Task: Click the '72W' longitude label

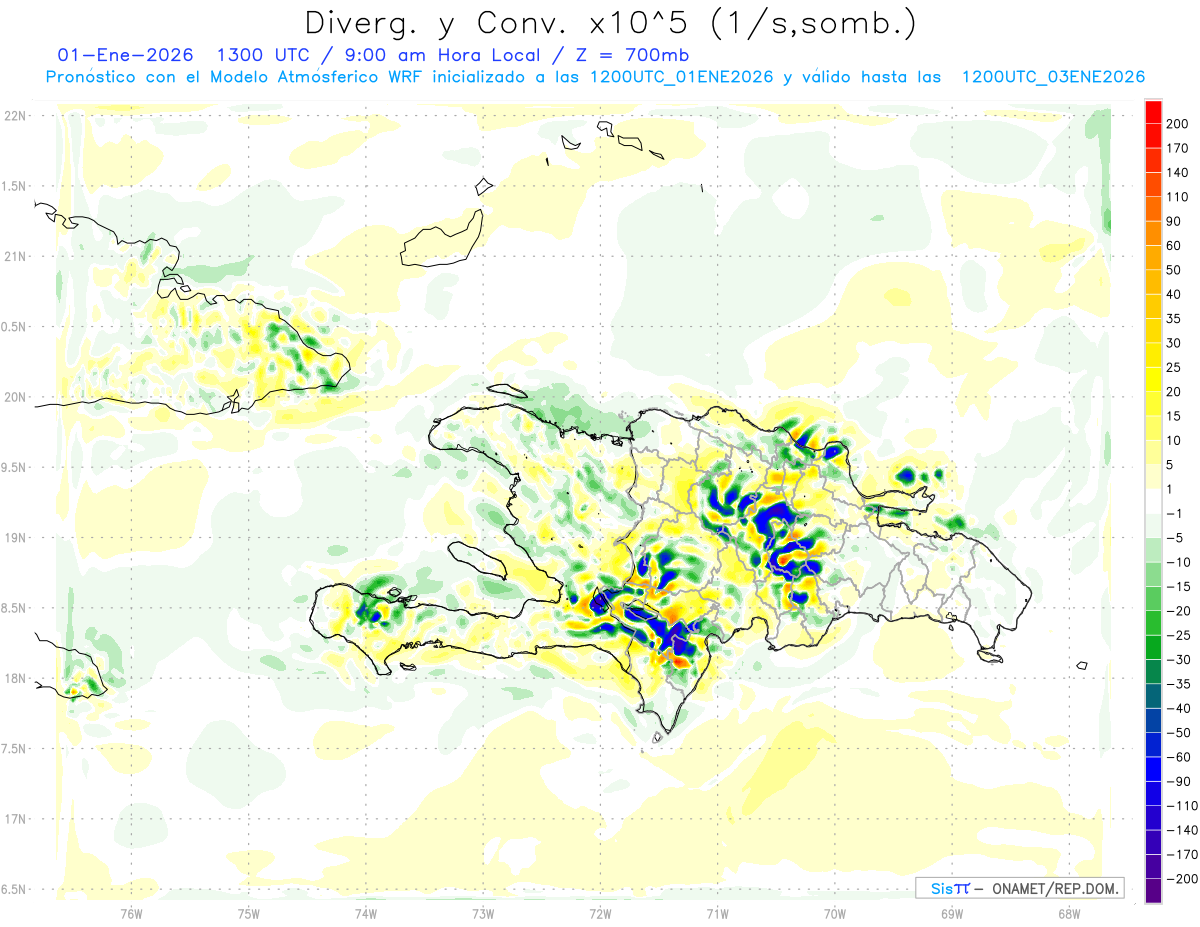Action: point(600,914)
